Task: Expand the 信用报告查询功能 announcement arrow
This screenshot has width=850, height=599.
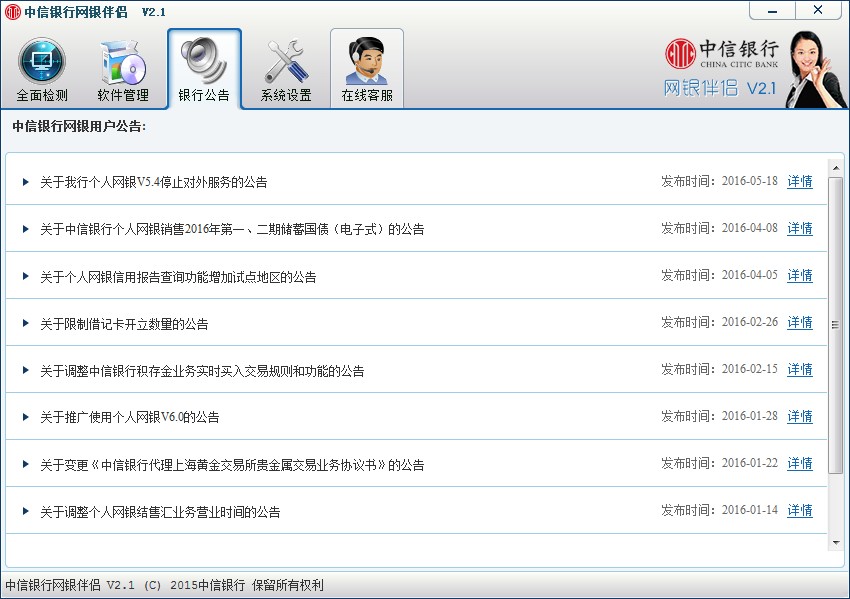Action: (25, 276)
